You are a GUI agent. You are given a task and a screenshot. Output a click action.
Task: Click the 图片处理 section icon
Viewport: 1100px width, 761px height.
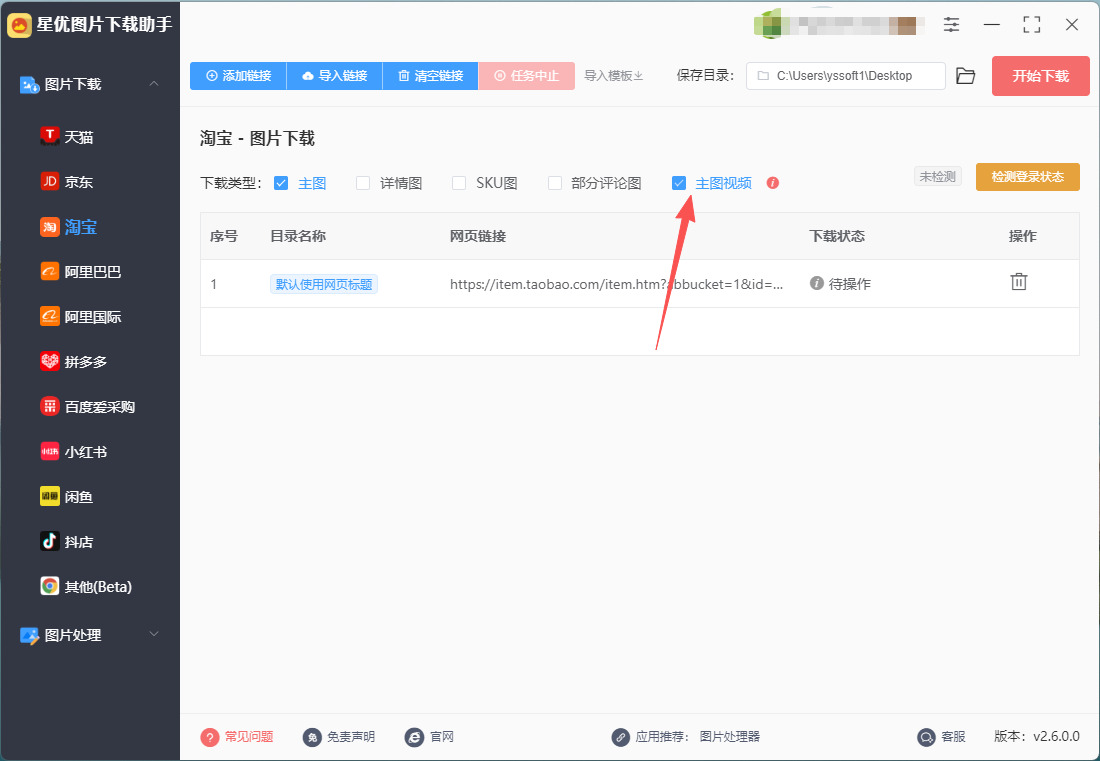pyautogui.click(x=29, y=635)
